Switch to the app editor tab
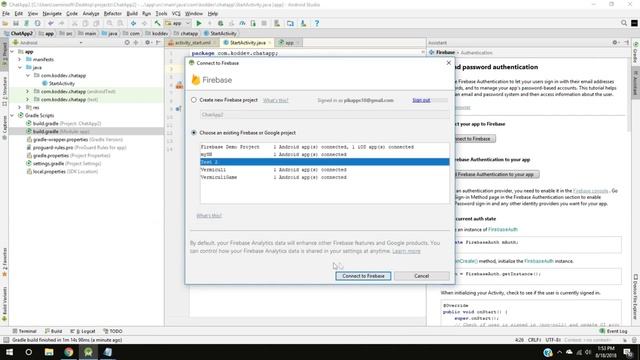The width and height of the screenshot is (640, 360). tap(289, 42)
